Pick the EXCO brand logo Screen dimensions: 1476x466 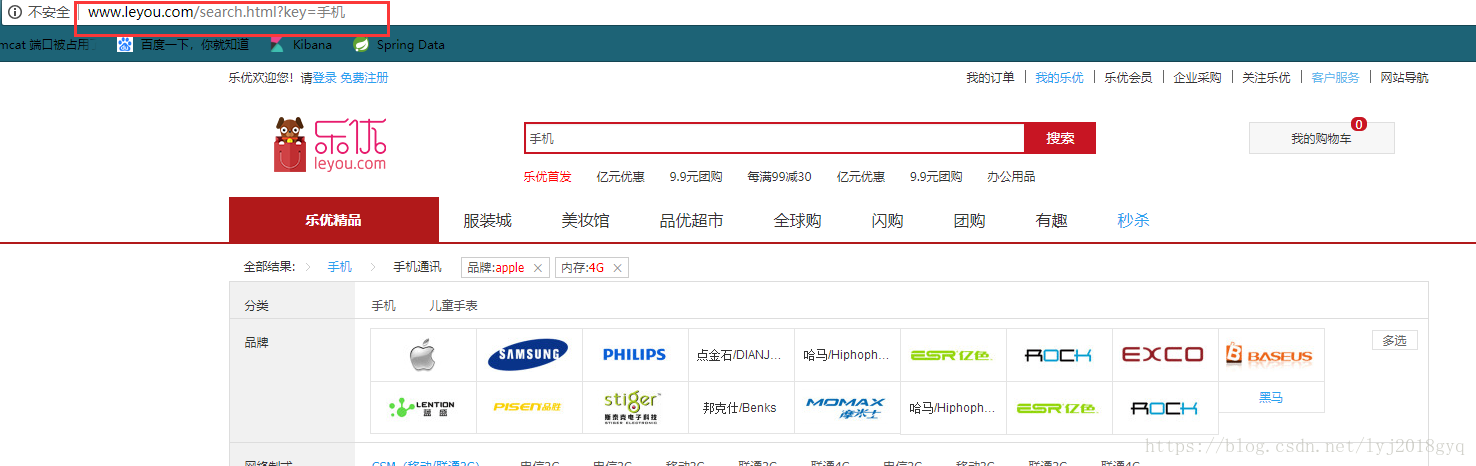(x=1163, y=355)
